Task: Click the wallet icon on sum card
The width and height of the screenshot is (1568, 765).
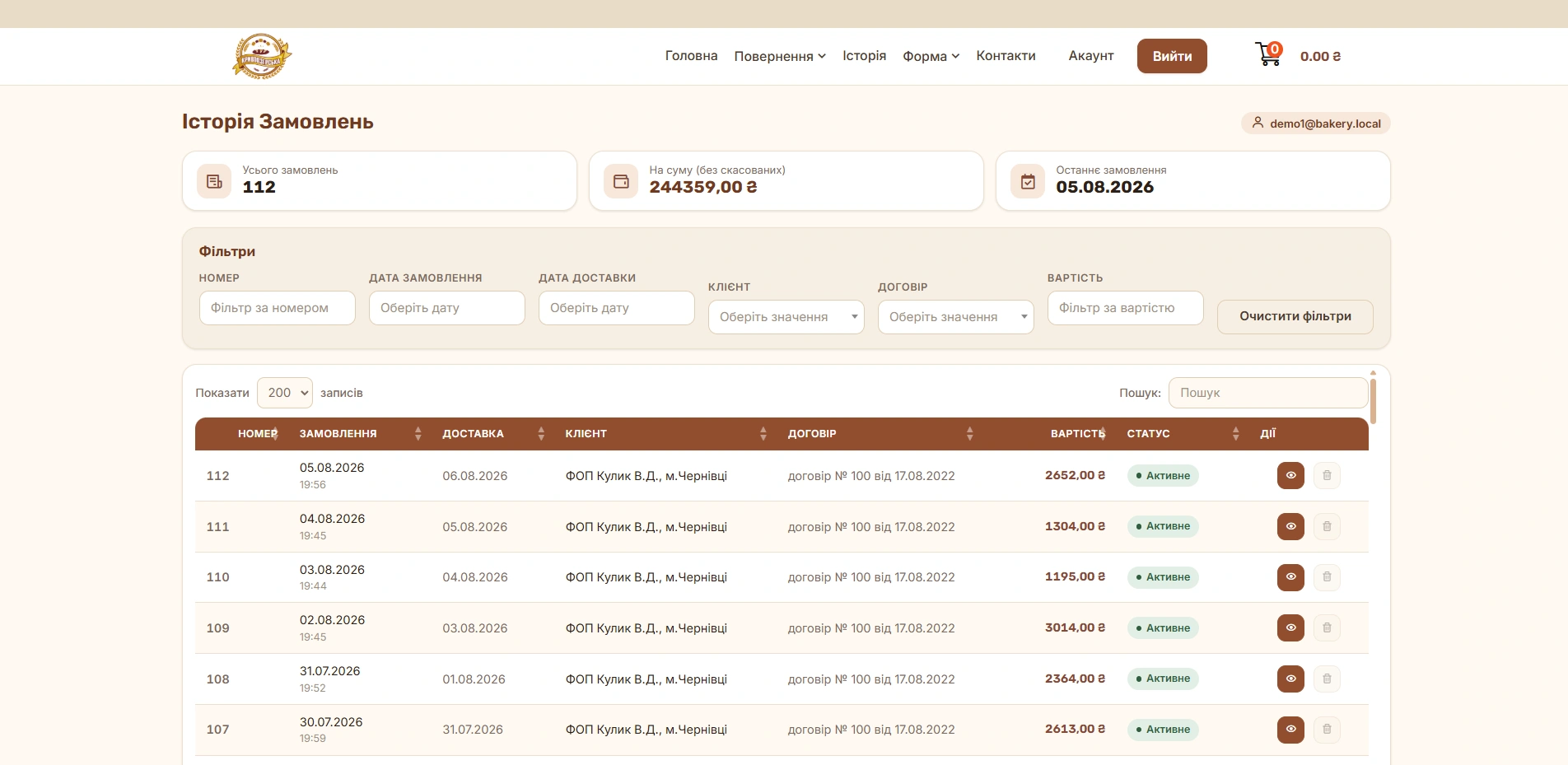Action: point(621,181)
